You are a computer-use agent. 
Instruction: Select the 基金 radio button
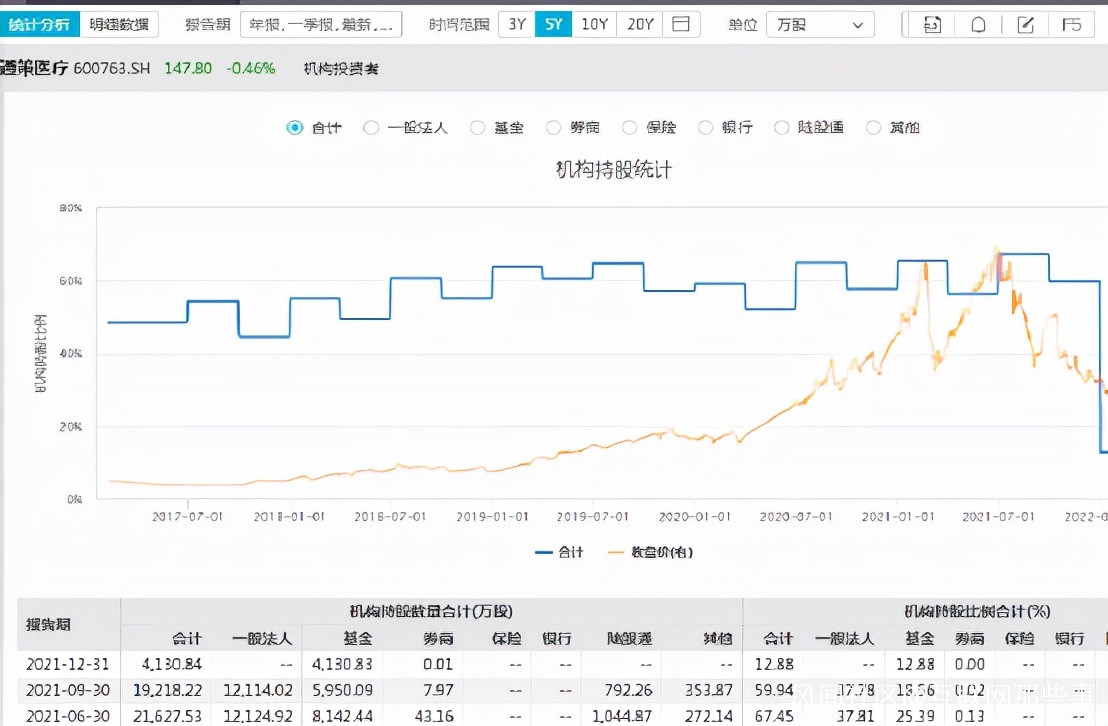tap(478, 127)
